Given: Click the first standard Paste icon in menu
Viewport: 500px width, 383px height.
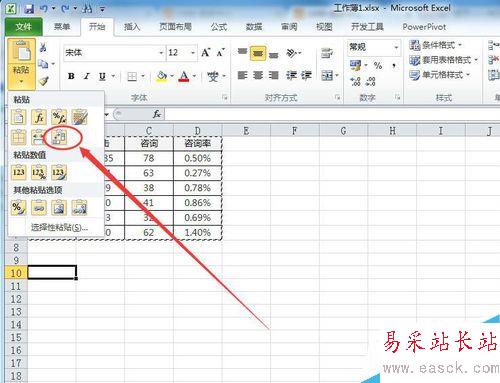Looking at the screenshot, I should coord(18,117).
